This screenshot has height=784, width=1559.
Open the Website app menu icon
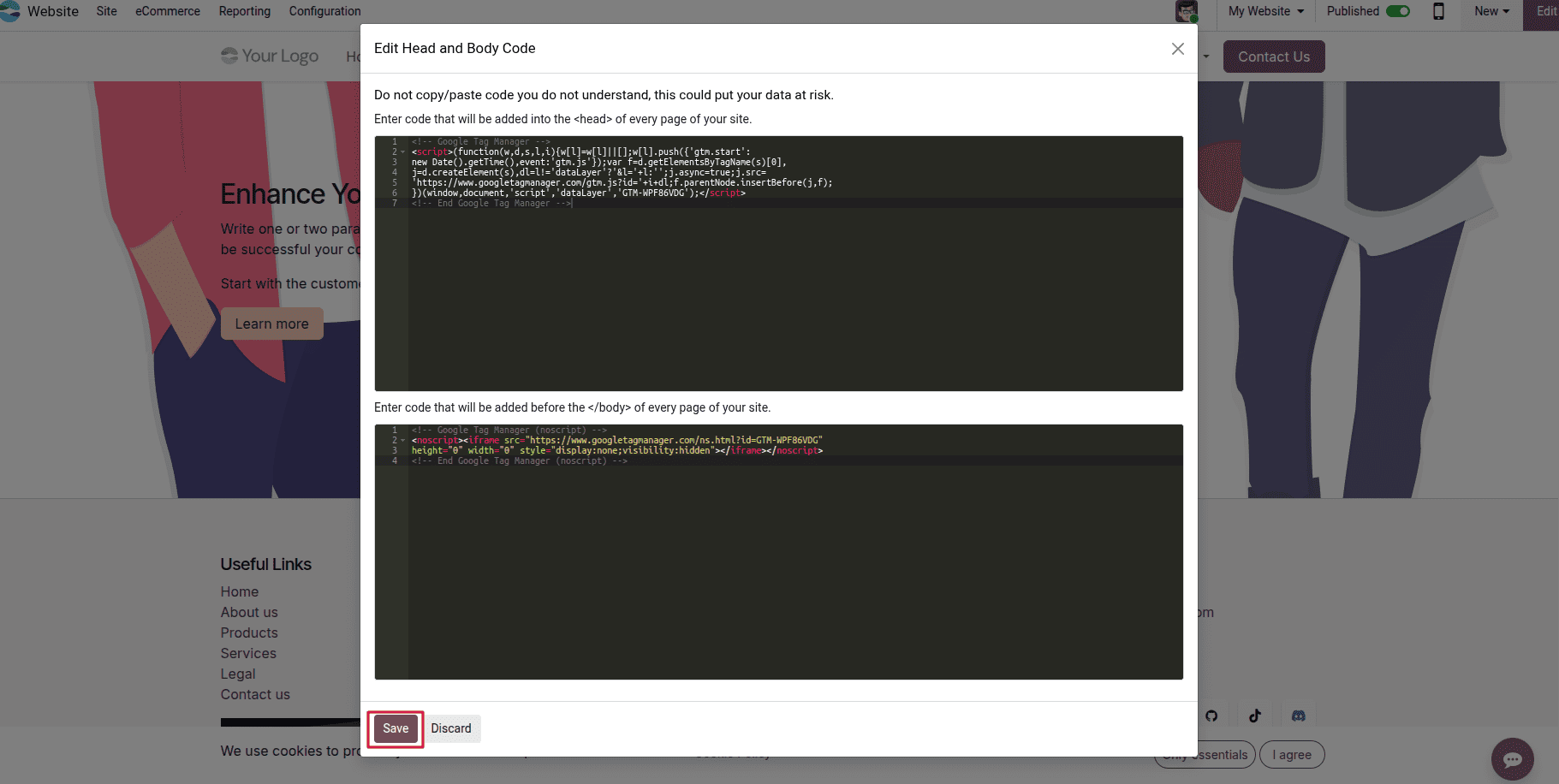(x=9, y=11)
